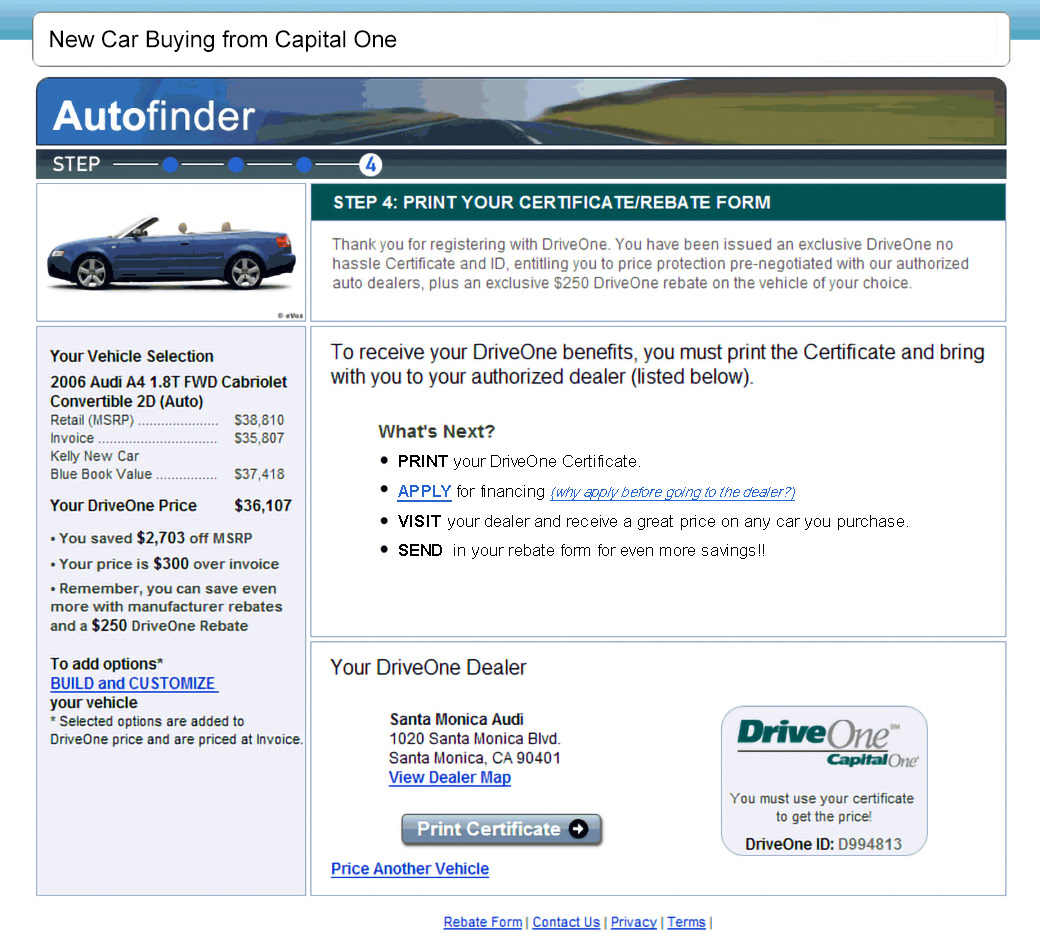Screen dimensions: 1040x945
Task: Open the Contact Us footer link
Action: coord(566,922)
